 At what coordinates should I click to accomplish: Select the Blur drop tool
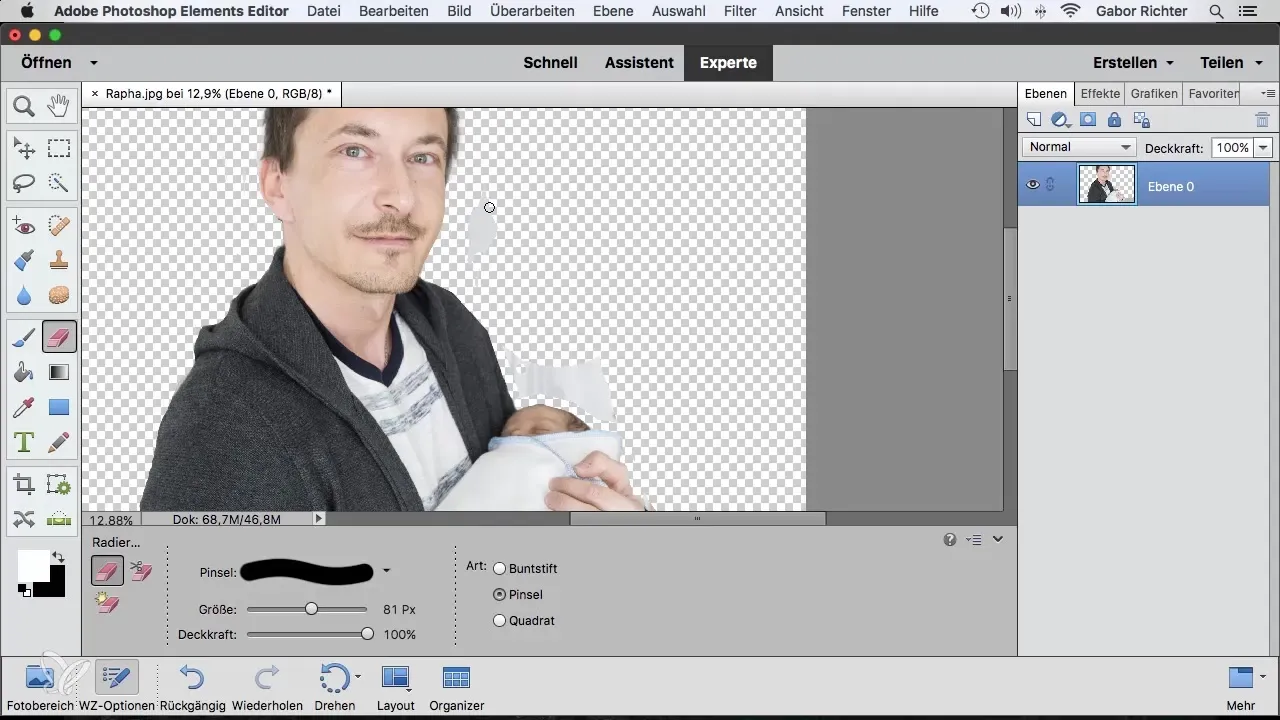[x=24, y=295]
